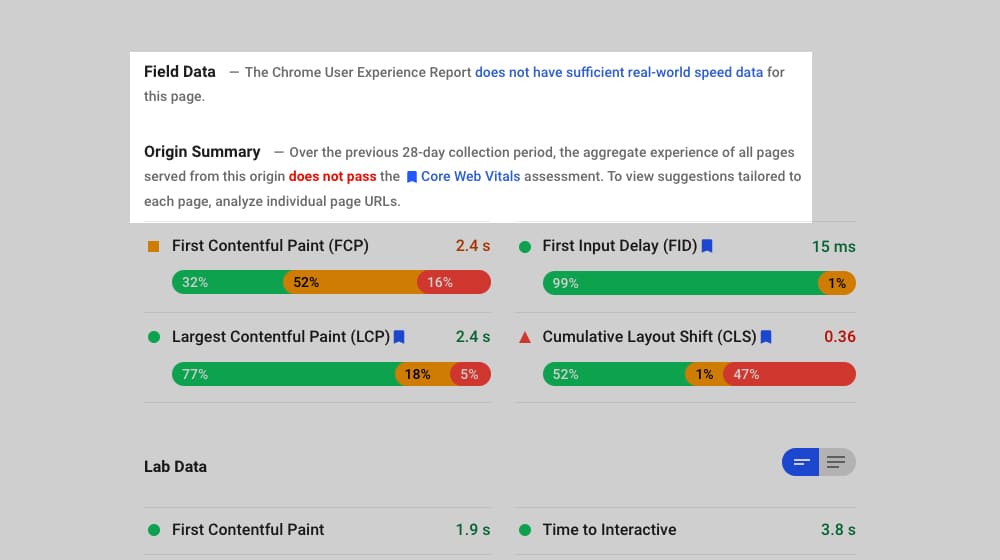Click the orange square icon beside First Contentful Paint (FCP)
This screenshot has width=1000, height=560.
154,246
